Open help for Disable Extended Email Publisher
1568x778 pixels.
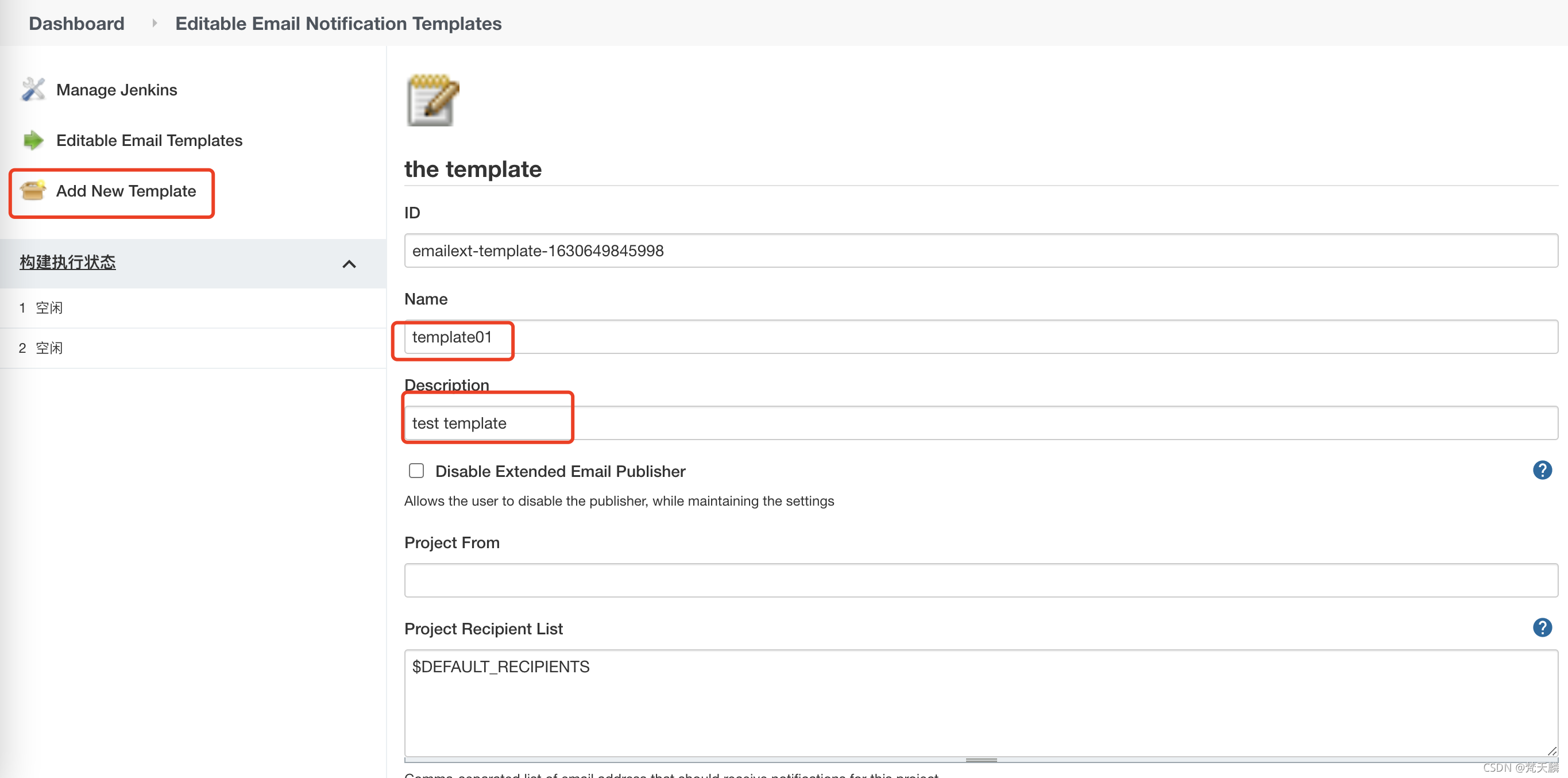click(x=1542, y=470)
